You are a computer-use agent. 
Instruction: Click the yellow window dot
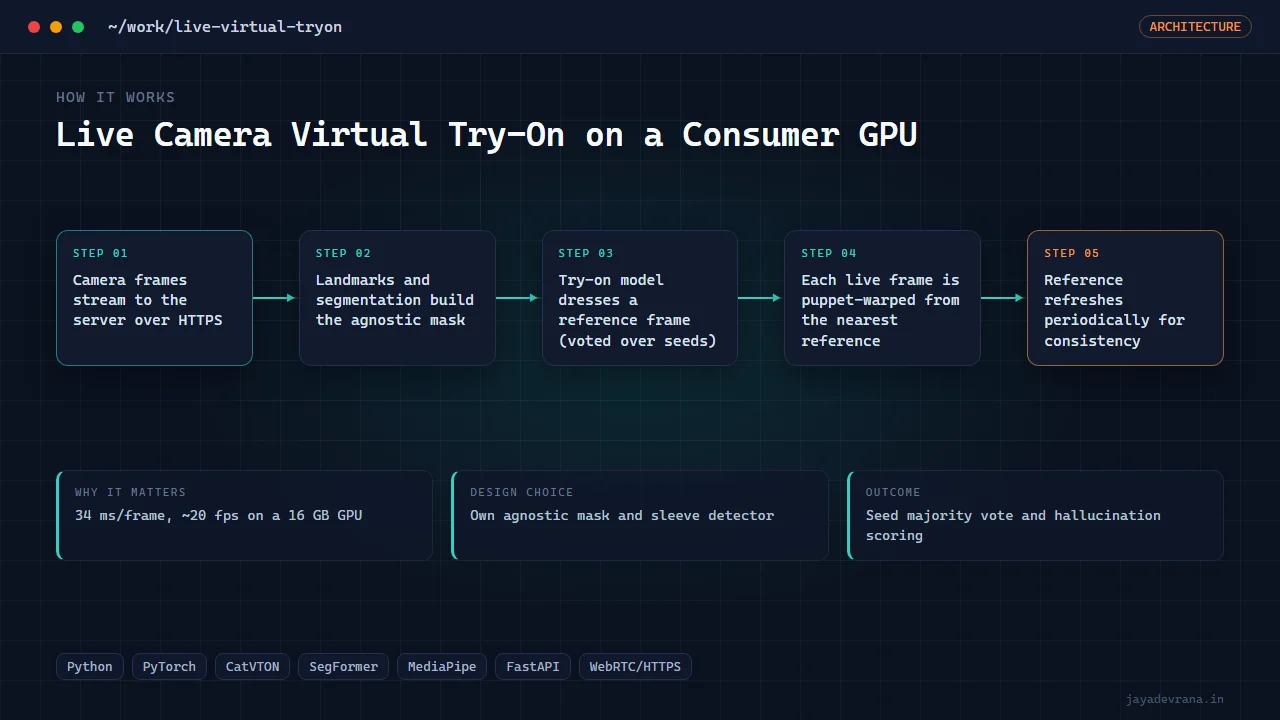tap(56, 27)
